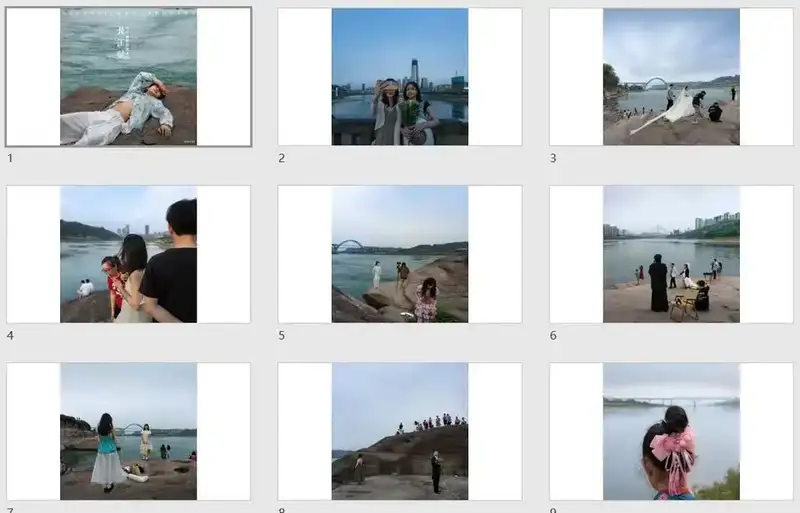800x513 pixels.
Task: Select slide 3 with white fabric on riverbank
Action: click(x=671, y=77)
